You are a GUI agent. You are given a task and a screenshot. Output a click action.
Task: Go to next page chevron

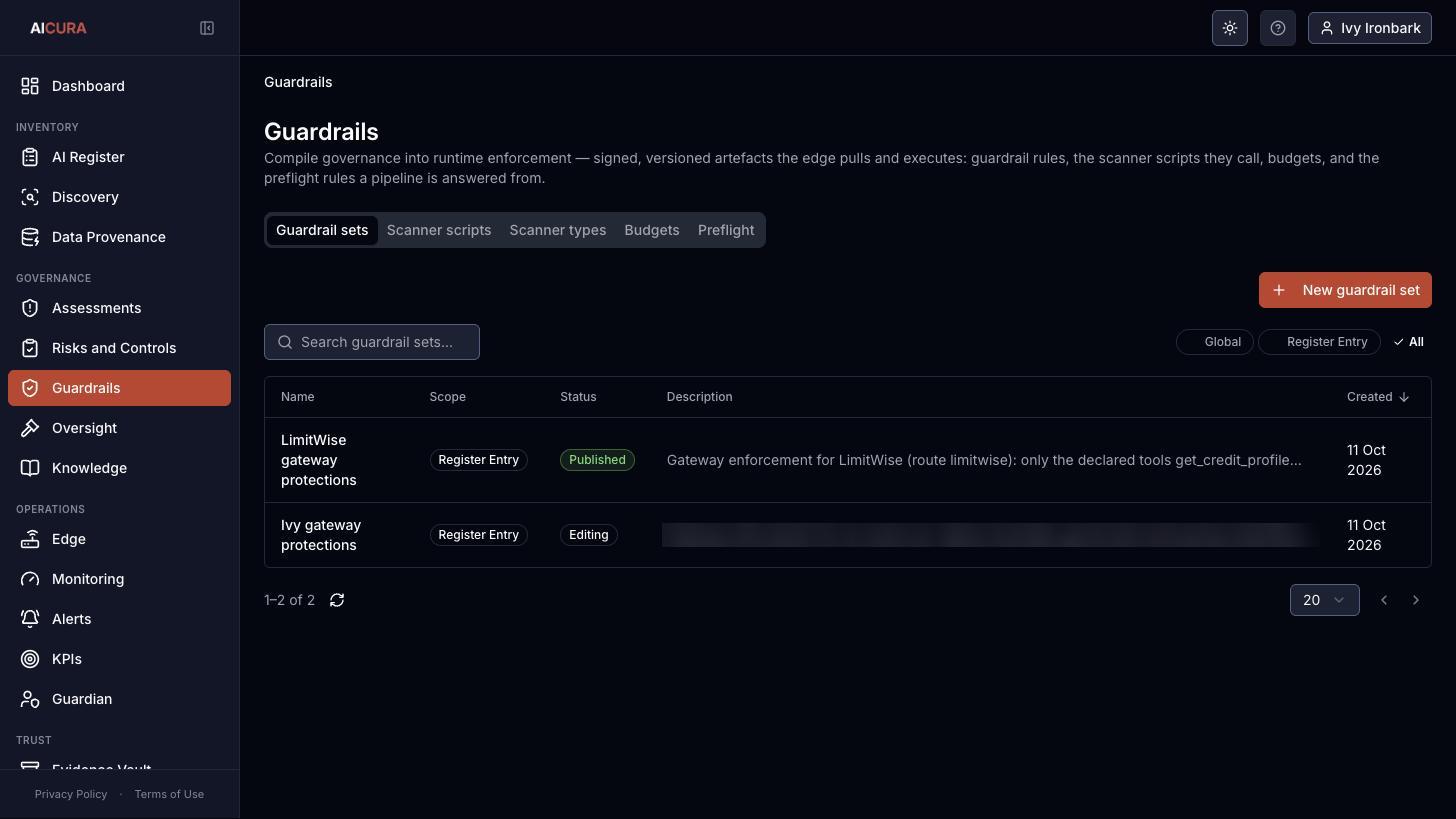1415,600
